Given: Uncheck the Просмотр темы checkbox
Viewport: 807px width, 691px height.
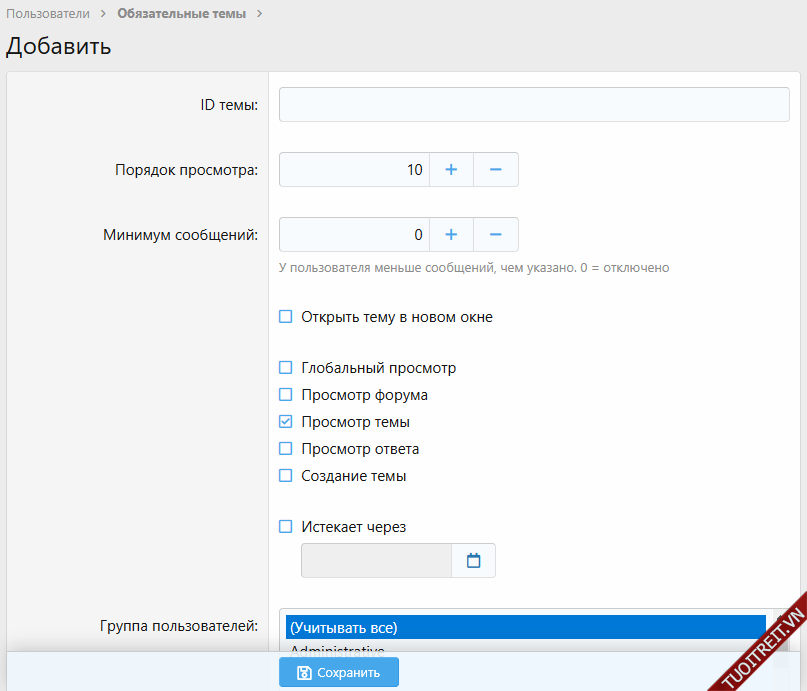Looking at the screenshot, I should coord(286,422).
